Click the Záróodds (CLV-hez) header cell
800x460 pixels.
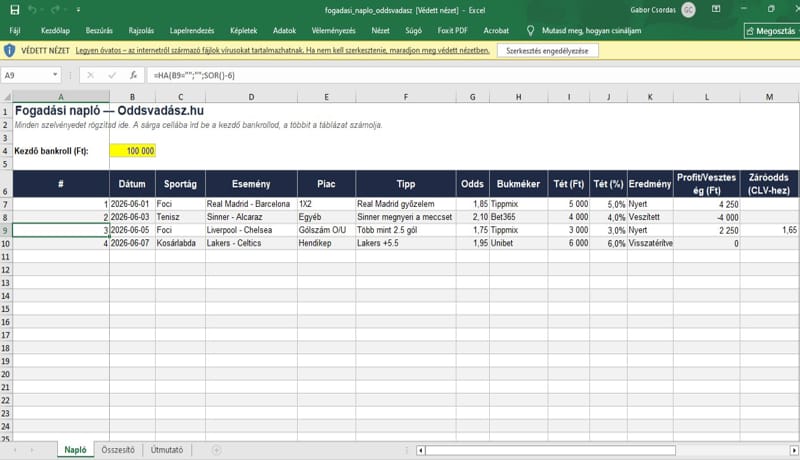pyautogui.click(x=769, y=184)
